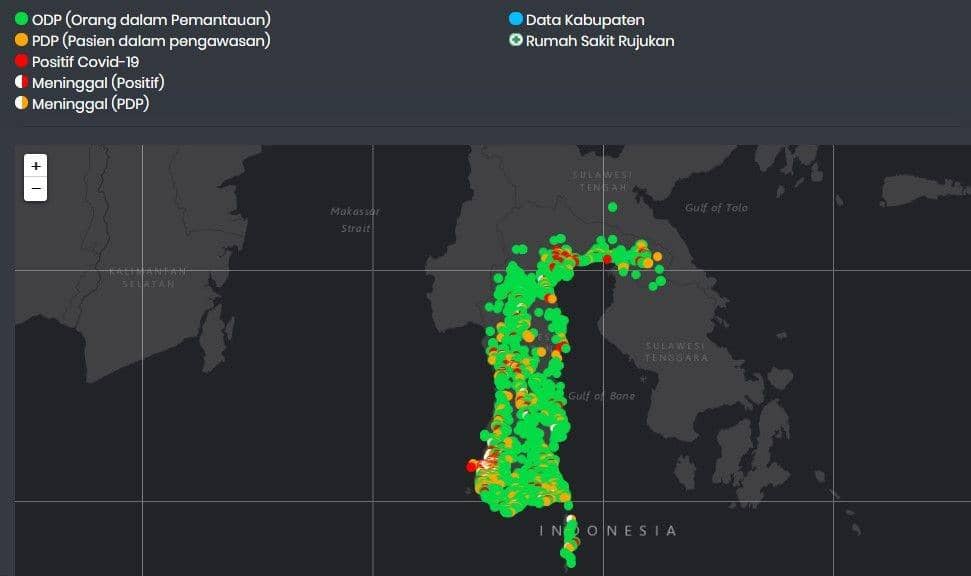
Task: Toggle the Positif Covid-19 legend label
Action: point(85,62)
